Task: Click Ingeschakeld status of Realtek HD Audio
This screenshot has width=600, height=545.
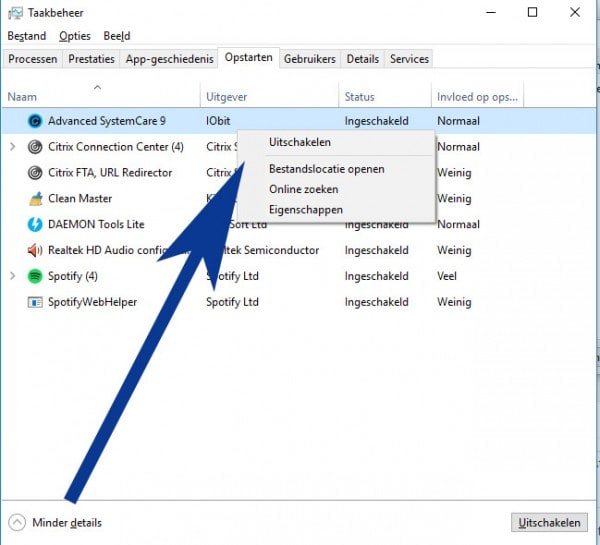Action: 377,250
